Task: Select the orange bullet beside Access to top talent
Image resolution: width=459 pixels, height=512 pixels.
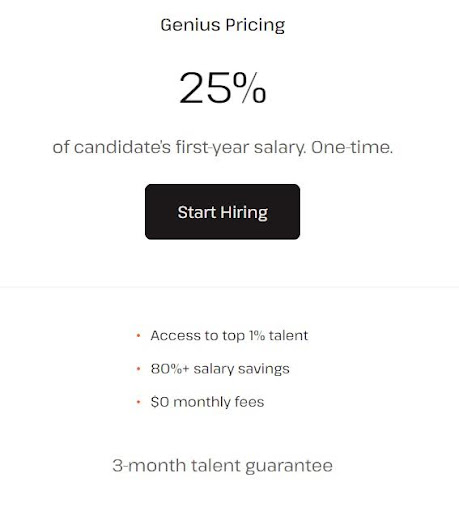Action: pyautogui.click(x=139, y=336)
